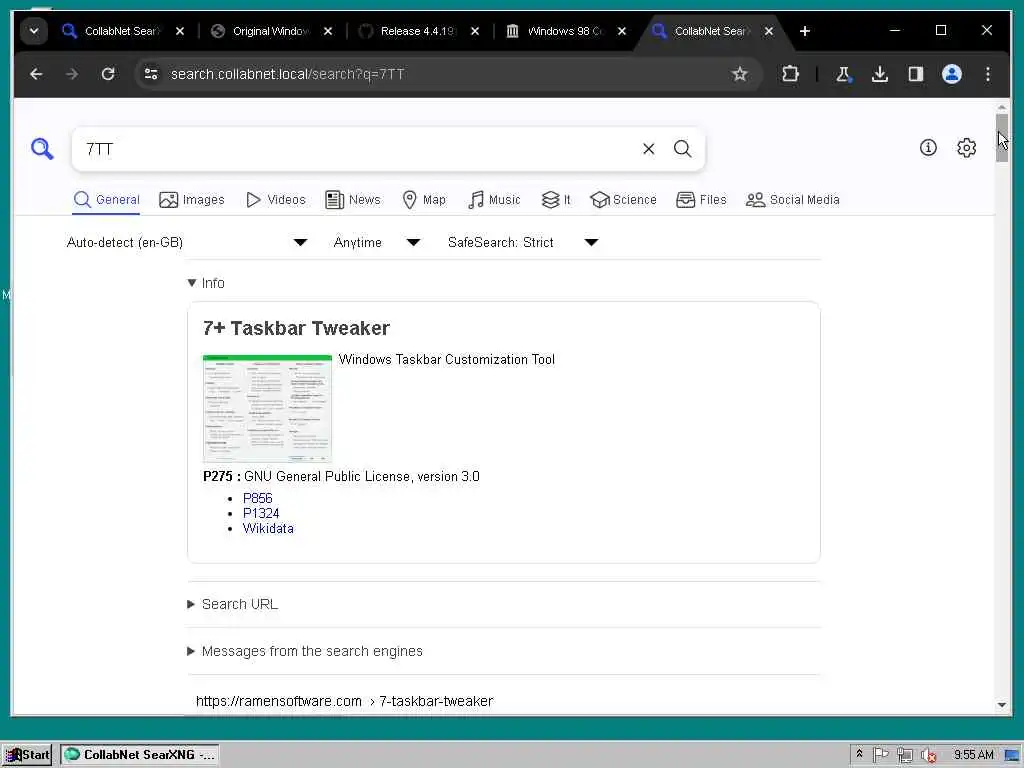Open the P856 link

point(257,498)
